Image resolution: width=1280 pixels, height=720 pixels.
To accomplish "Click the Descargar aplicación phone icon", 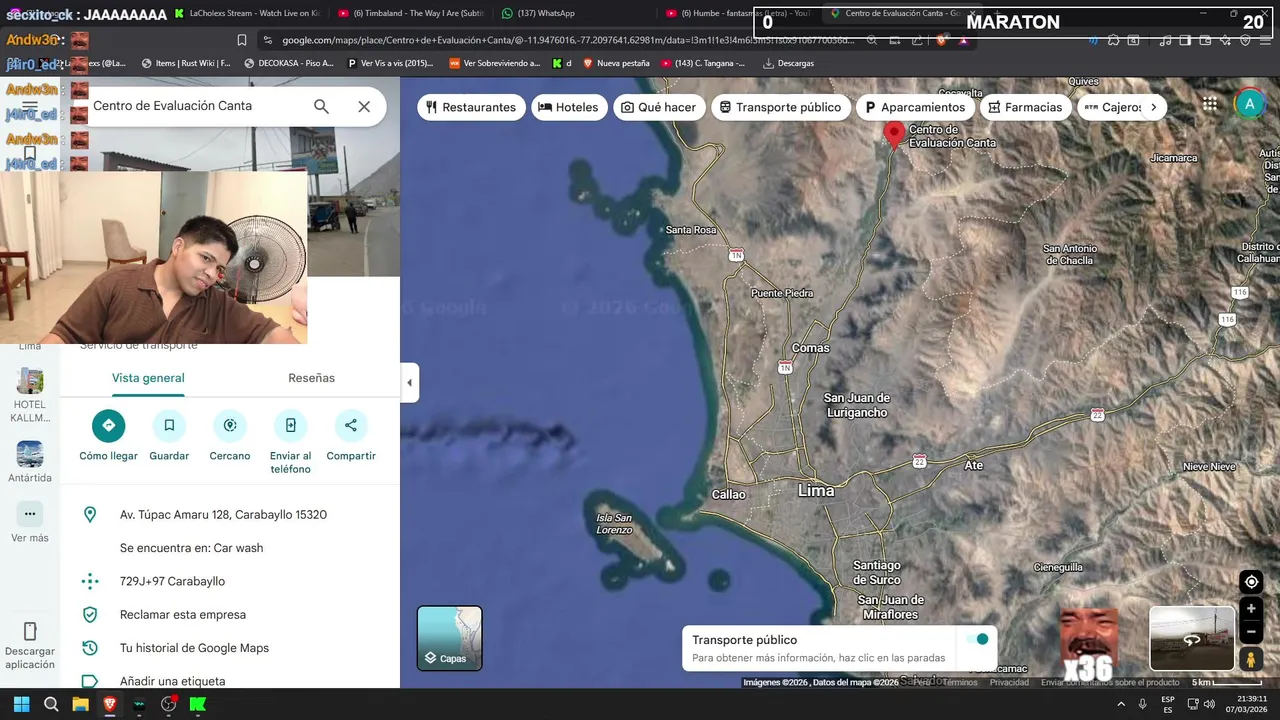I will pos(30,632).
